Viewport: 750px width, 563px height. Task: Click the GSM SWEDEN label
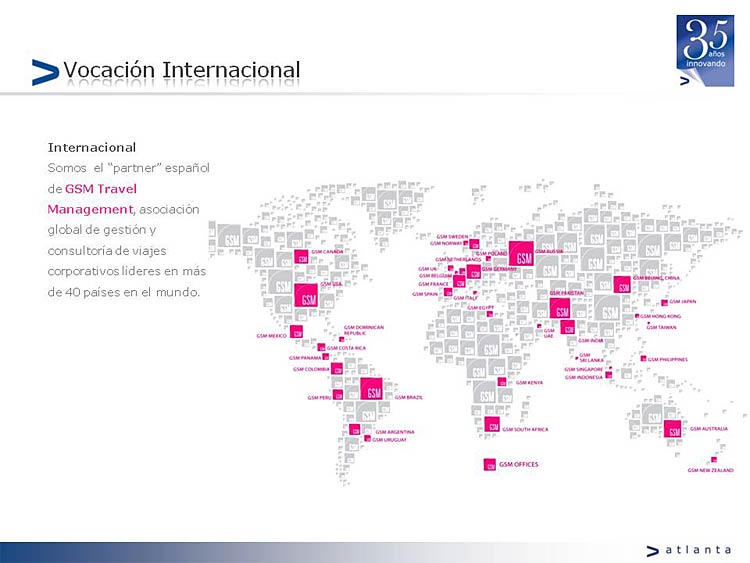[452, 236]
